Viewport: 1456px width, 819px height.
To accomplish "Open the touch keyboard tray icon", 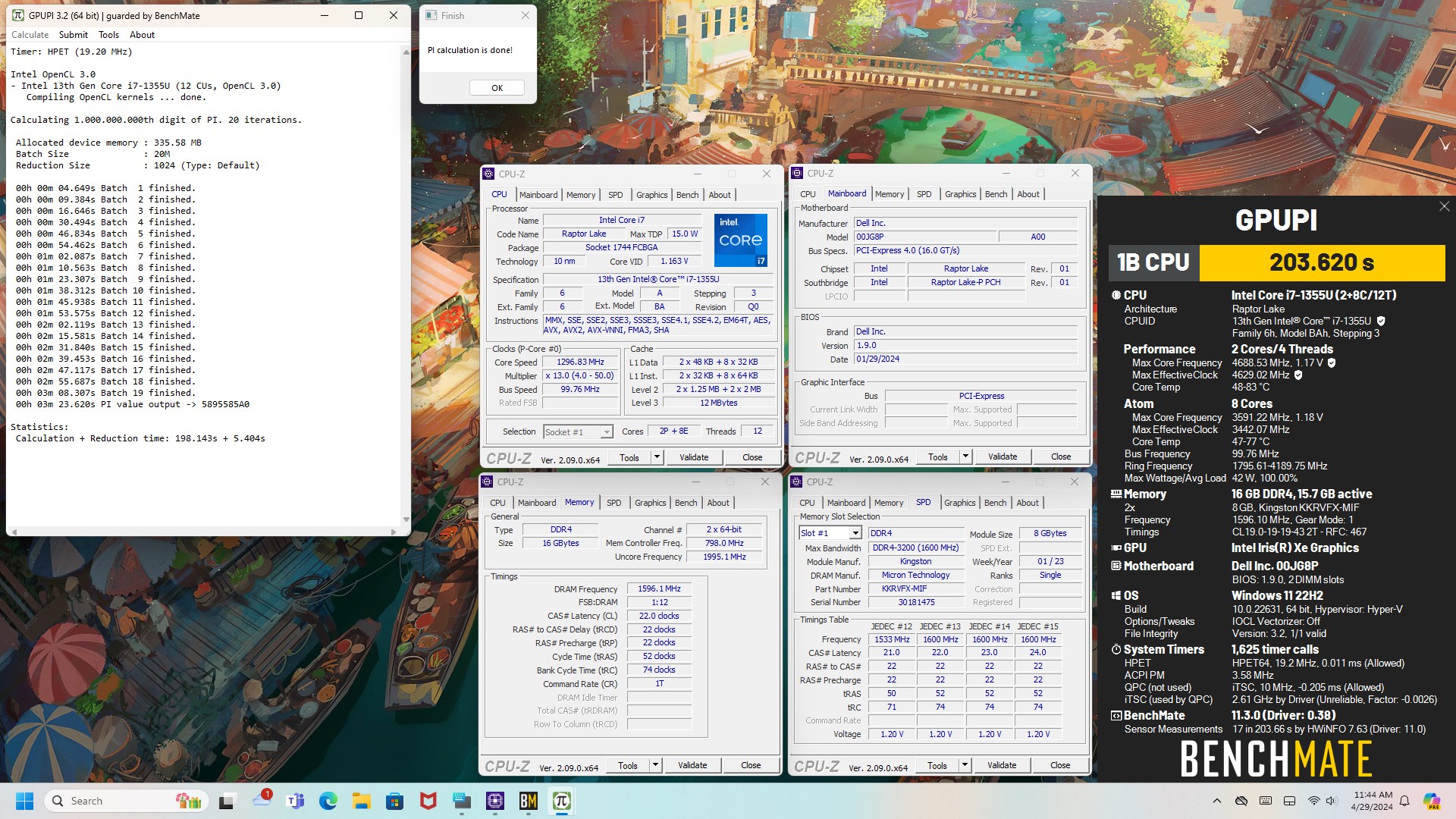I will pyautogui.click(x=1266, y=801).
